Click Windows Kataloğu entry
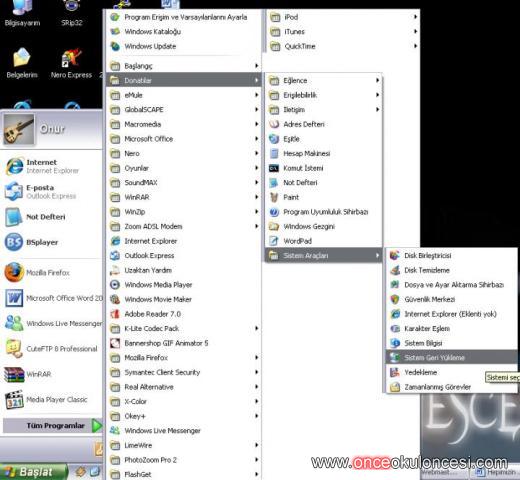520x480 pixels. coord(184,31)
